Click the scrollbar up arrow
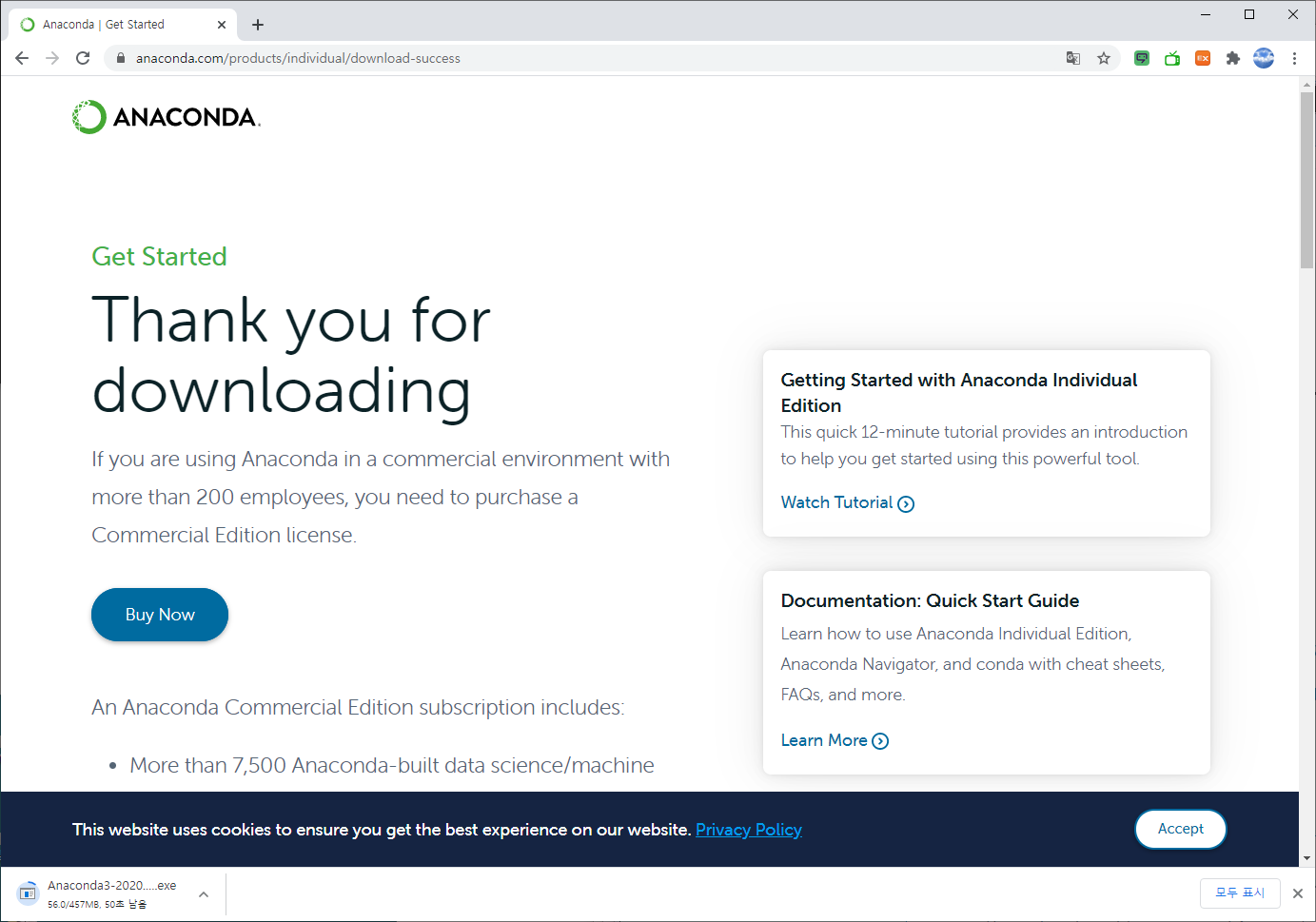The width and height of the screenshot is (1316, 922). (1306, 85)
